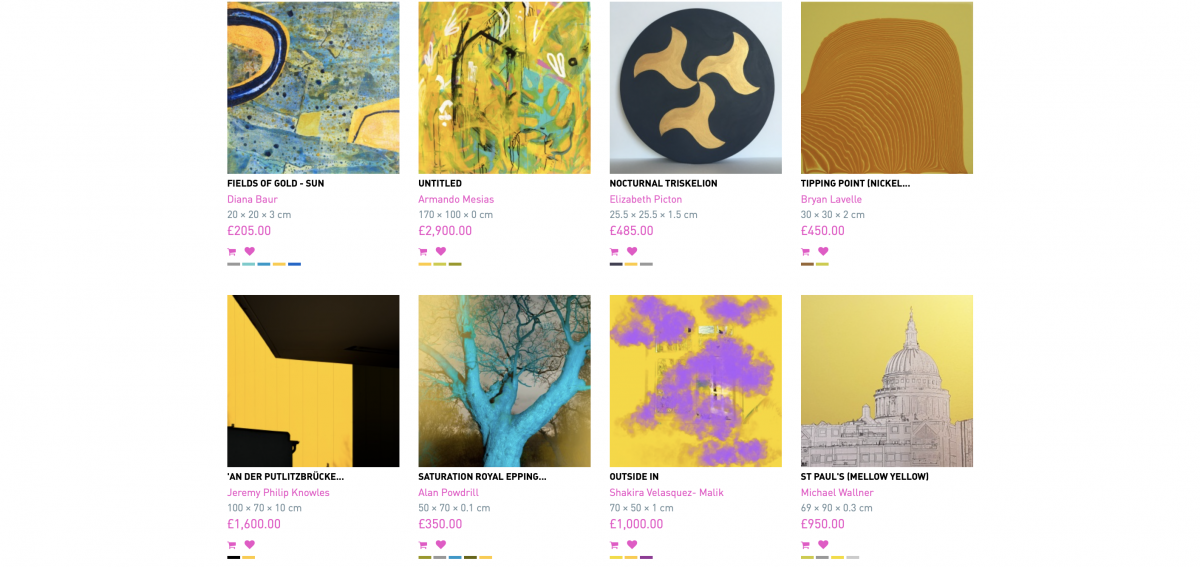This screenshot has height=567, width=1200.
Task: Favorite the Fields of Gold - Sun artwork
Action: point(249,251)
